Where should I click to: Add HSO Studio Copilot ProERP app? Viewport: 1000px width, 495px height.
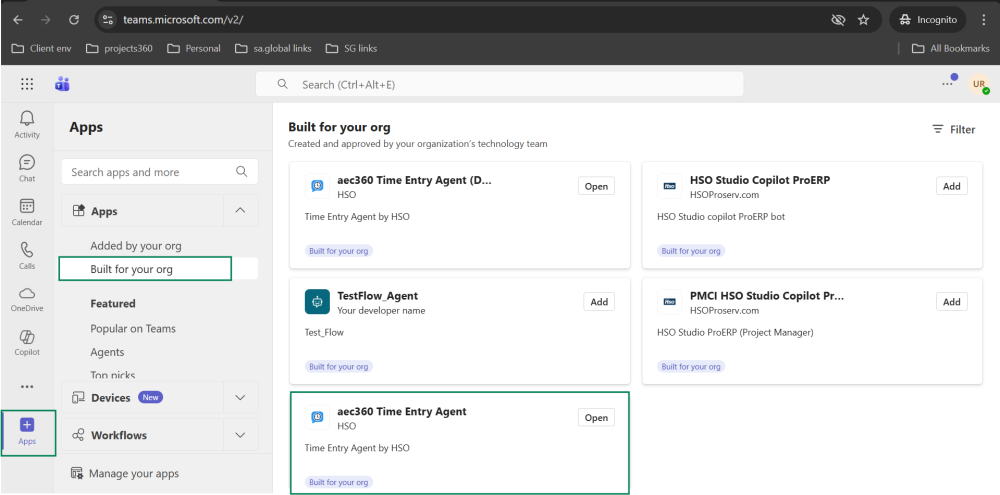[x=951, y=186]
